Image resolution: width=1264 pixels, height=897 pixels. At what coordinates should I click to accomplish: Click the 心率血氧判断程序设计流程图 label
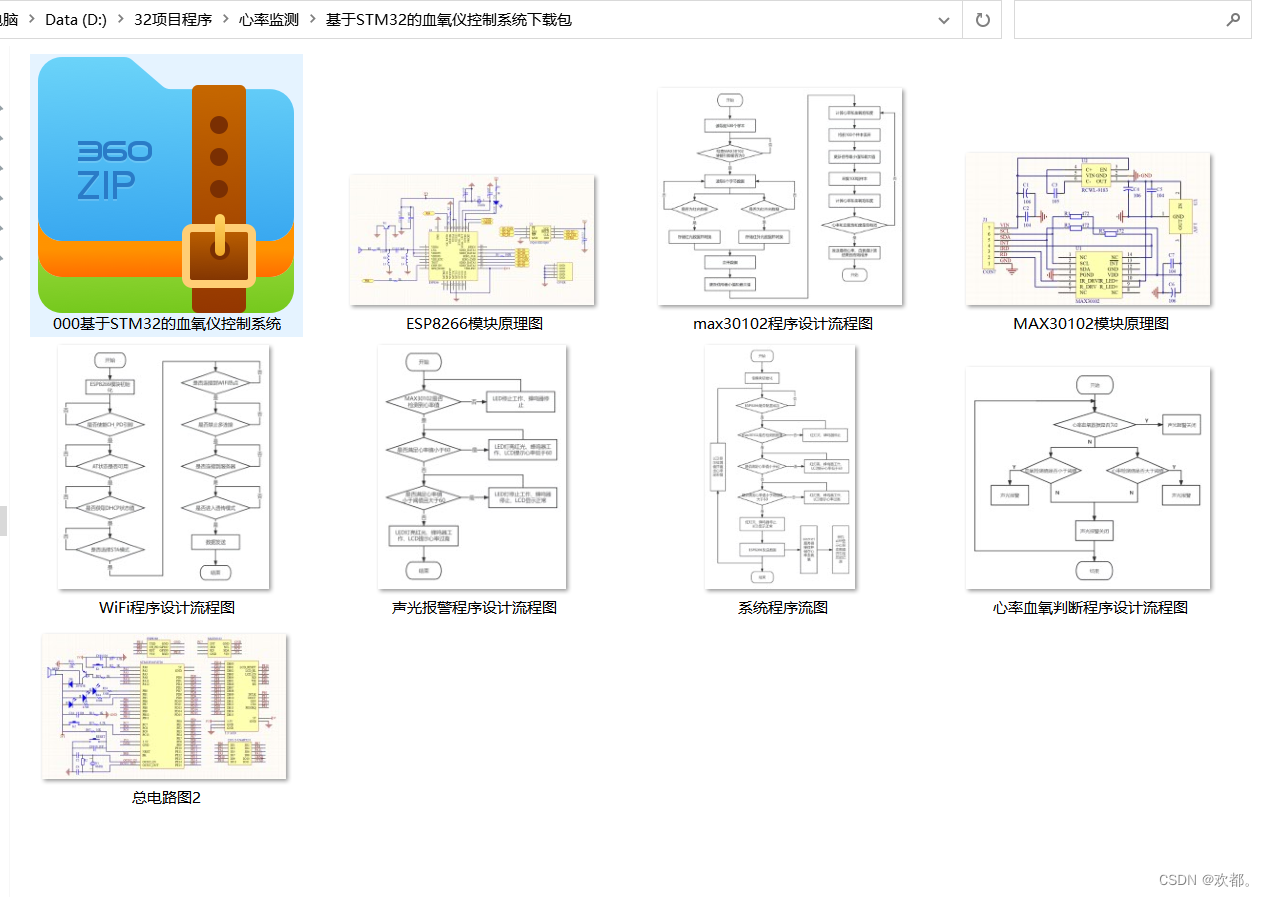tap(1090, 608)
